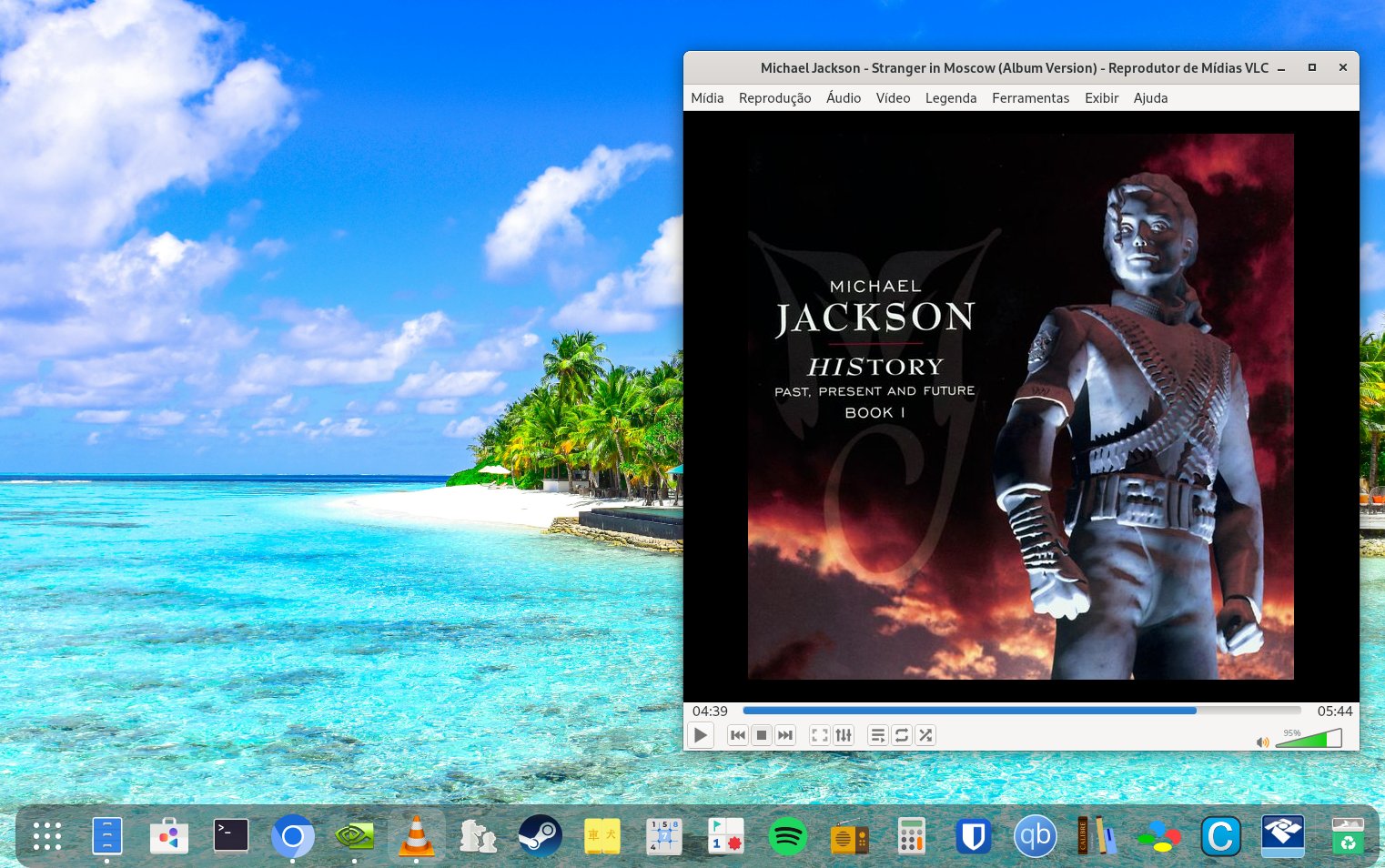Open Steam from the dock

tap(541, 836)
